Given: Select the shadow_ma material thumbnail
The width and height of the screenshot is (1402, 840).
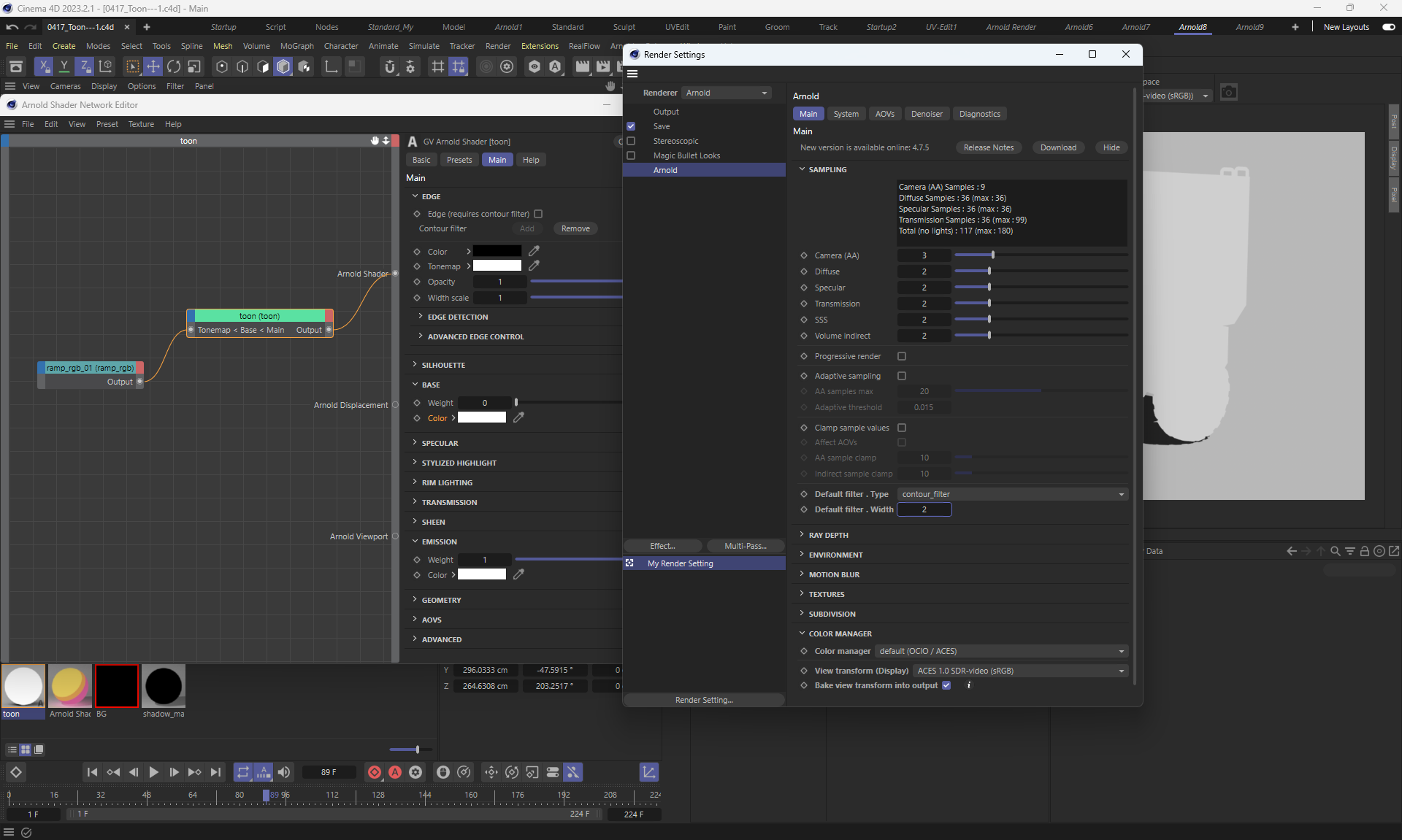Looking at the screenshot, I should coord(164,686).
